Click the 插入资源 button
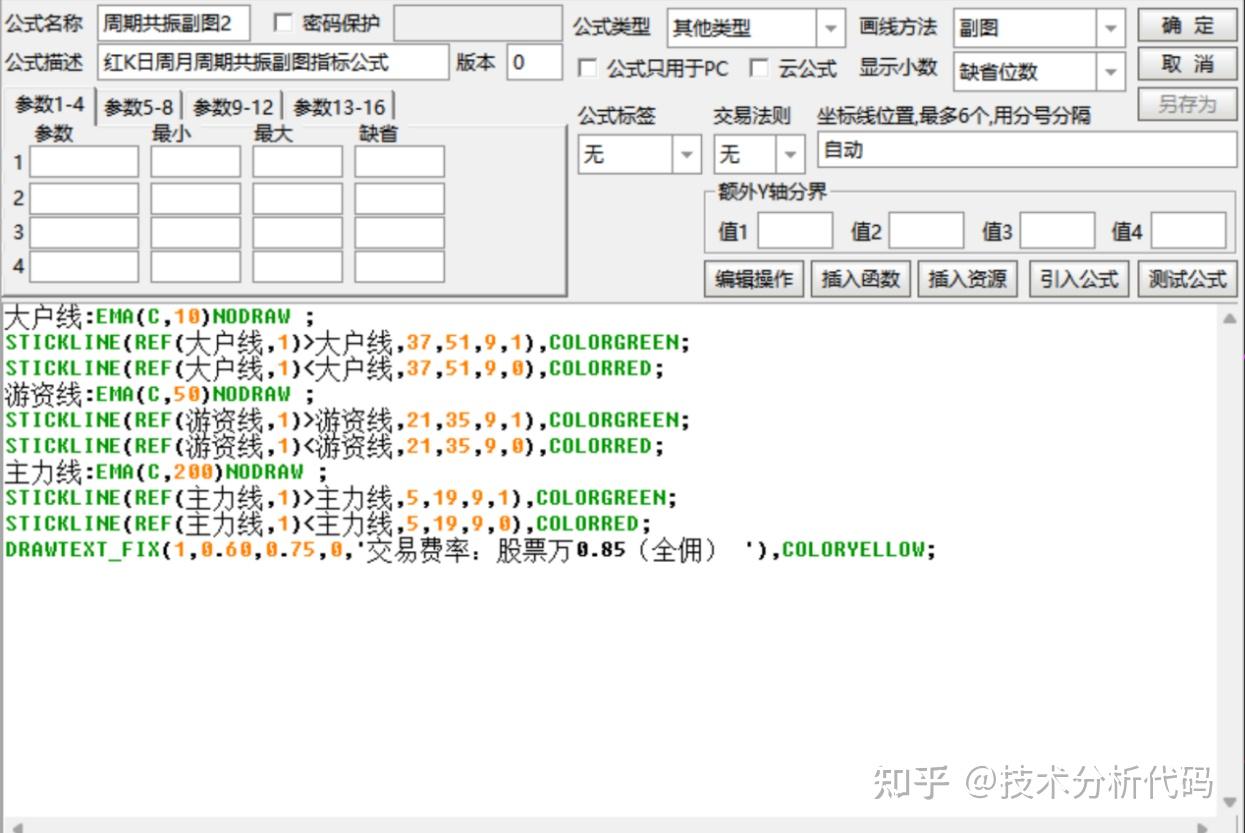This screenshot has width=1245, height=833. point(968,279)
